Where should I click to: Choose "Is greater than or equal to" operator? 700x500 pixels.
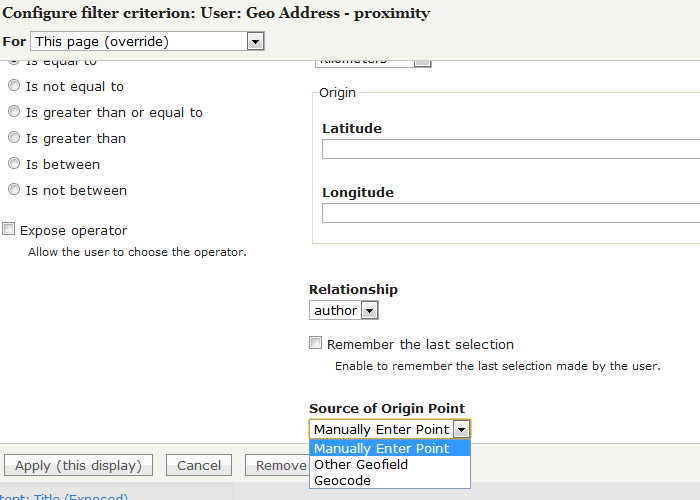(x=14, y=113)
